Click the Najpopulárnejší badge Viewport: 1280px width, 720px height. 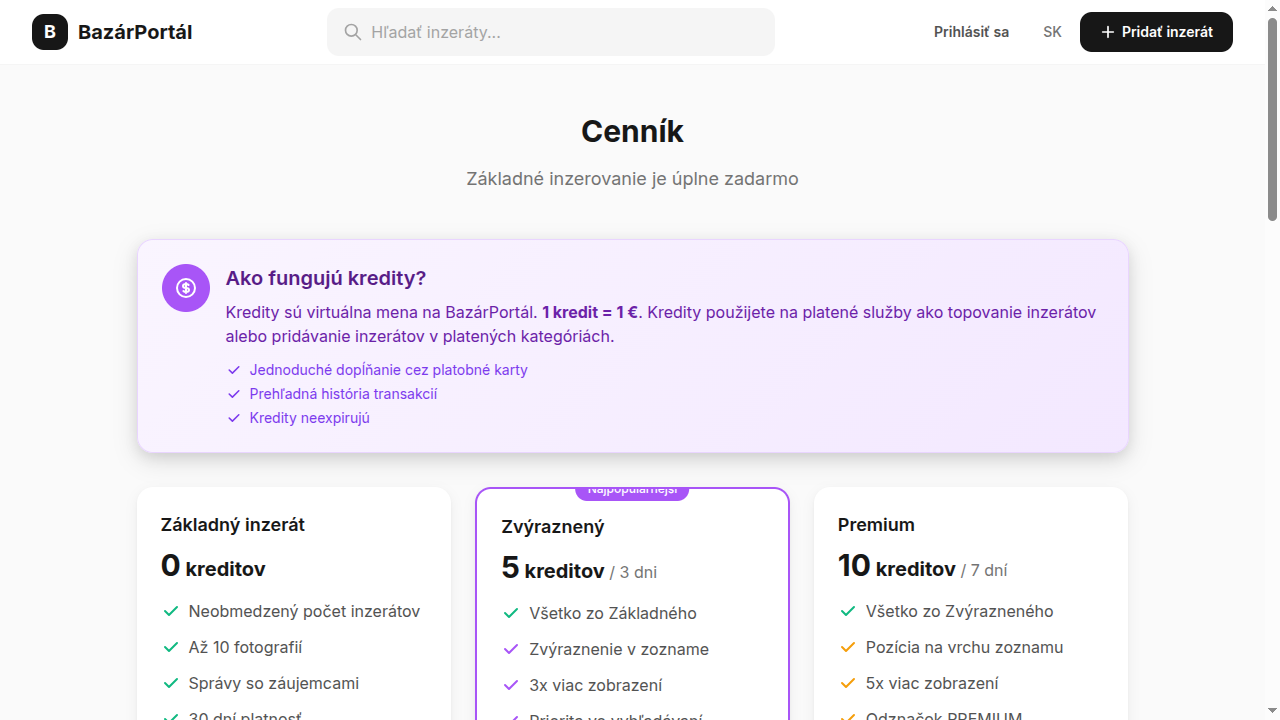(632, 489)
